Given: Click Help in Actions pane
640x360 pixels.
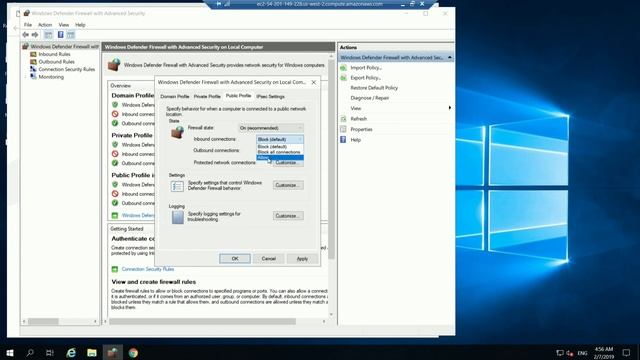Looking at the screenshot, I should pyautogui.click(x=356, y=140).
